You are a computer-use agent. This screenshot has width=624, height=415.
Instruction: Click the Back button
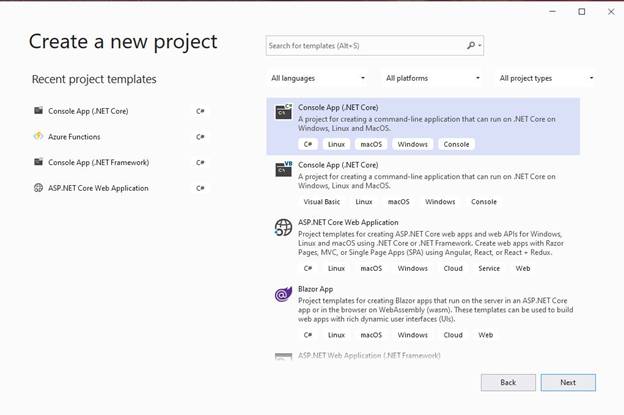[x=508, y=382]
